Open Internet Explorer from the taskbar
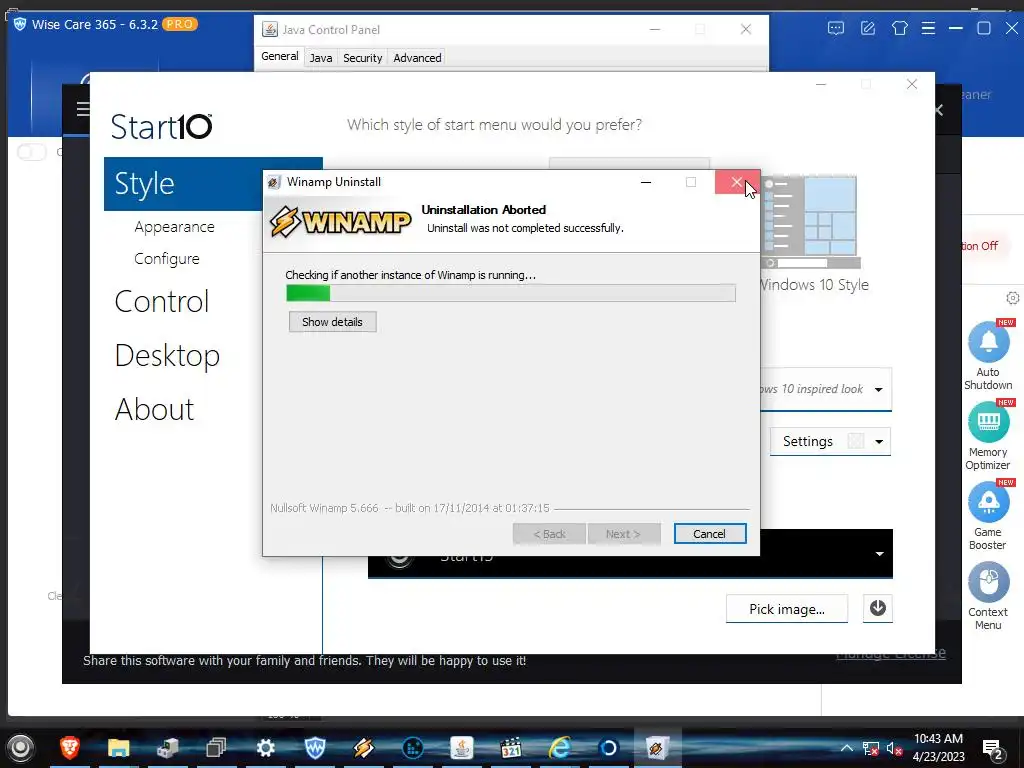The image size is (1024, 768). click(560, 747)
